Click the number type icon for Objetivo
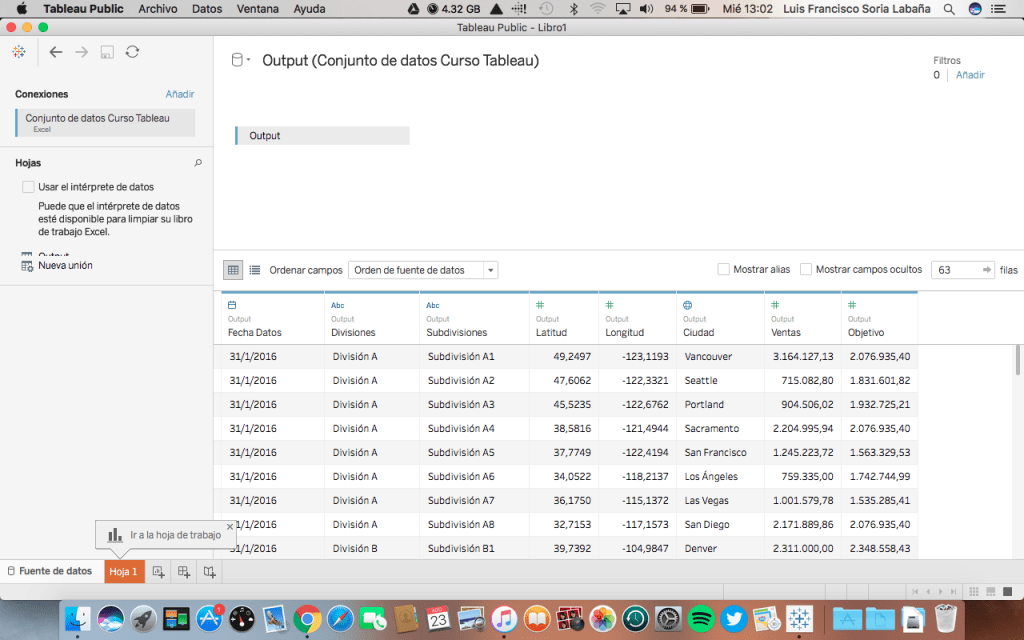This screenshot has height=640, width=1024. point(852,305)
